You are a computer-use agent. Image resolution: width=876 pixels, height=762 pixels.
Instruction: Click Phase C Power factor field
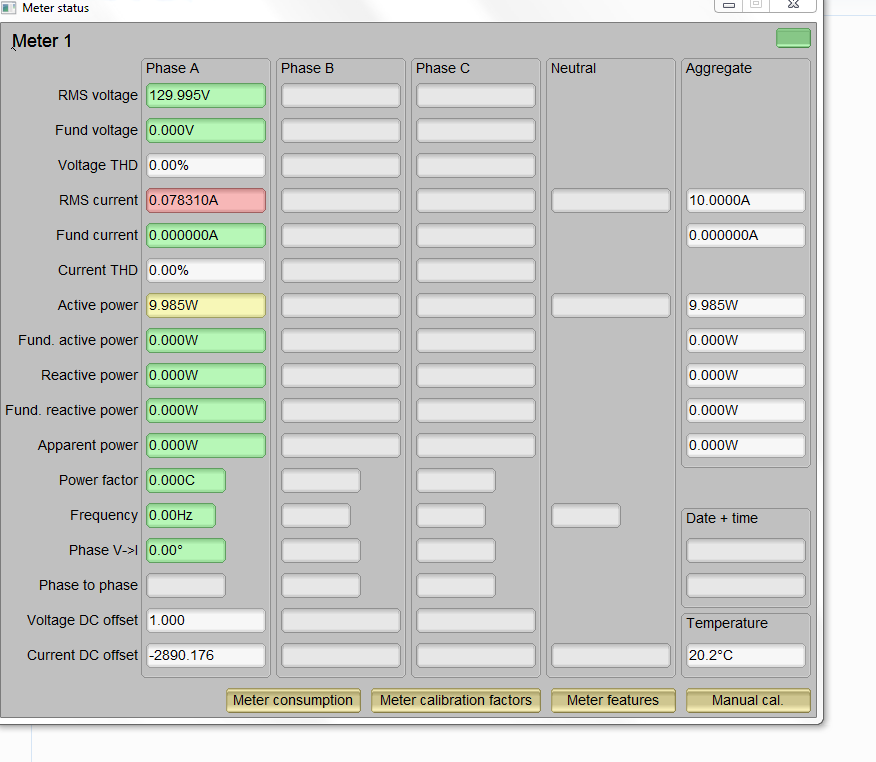456,480
